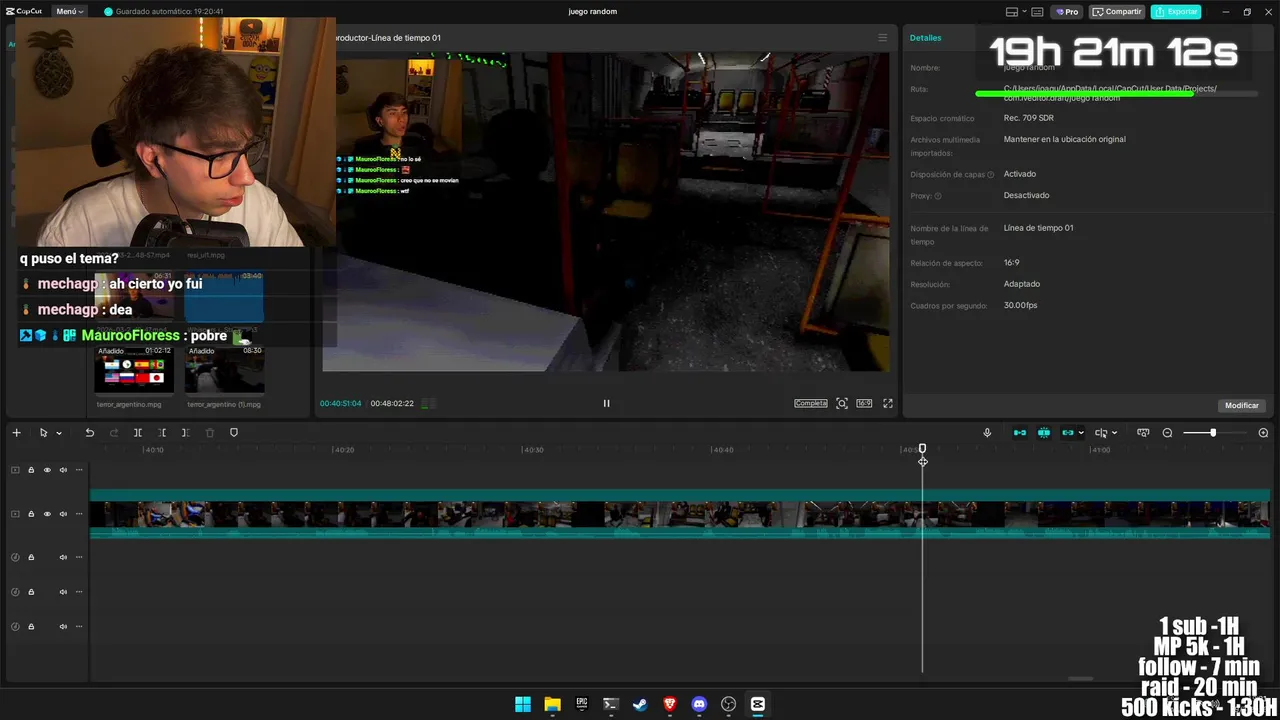Select the terror_argentino (1).mpg thumbnail
The width and height of the screenshot is (1280, 720).
(225, 370)
